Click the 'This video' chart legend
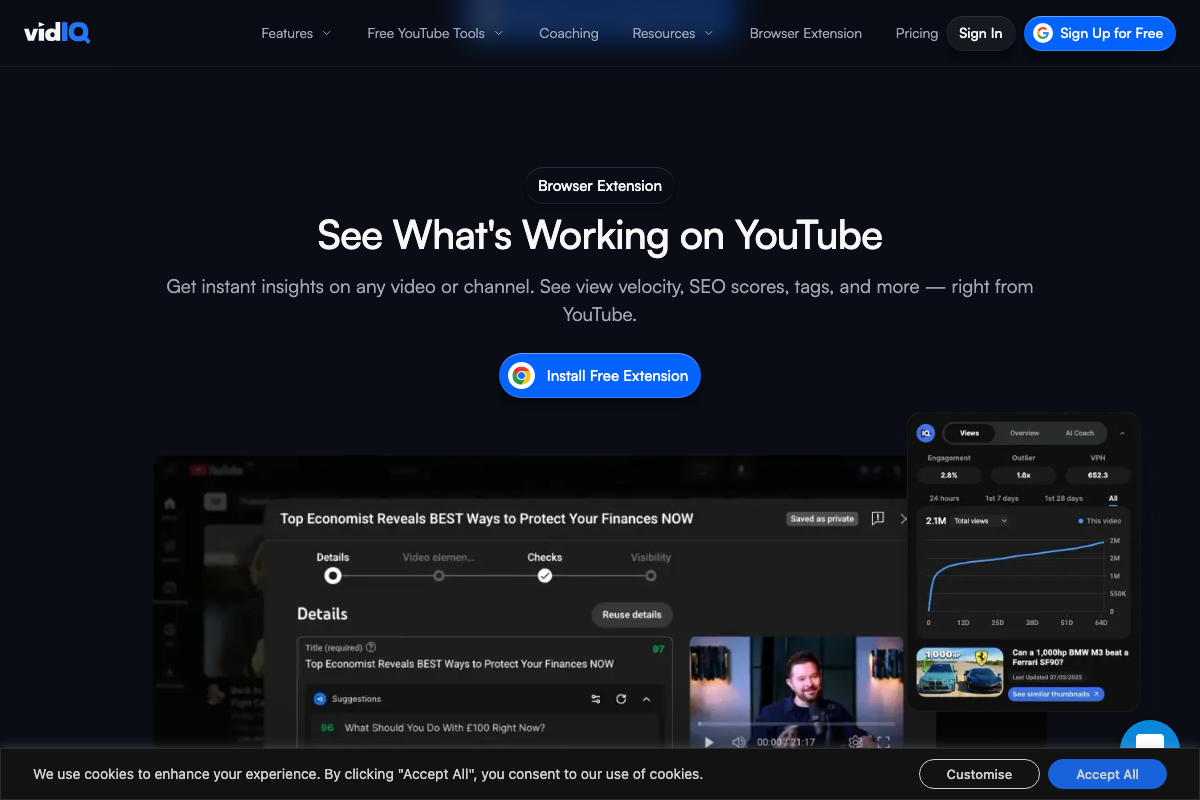Viewport: 1200px width, 800px height. 1100,521
